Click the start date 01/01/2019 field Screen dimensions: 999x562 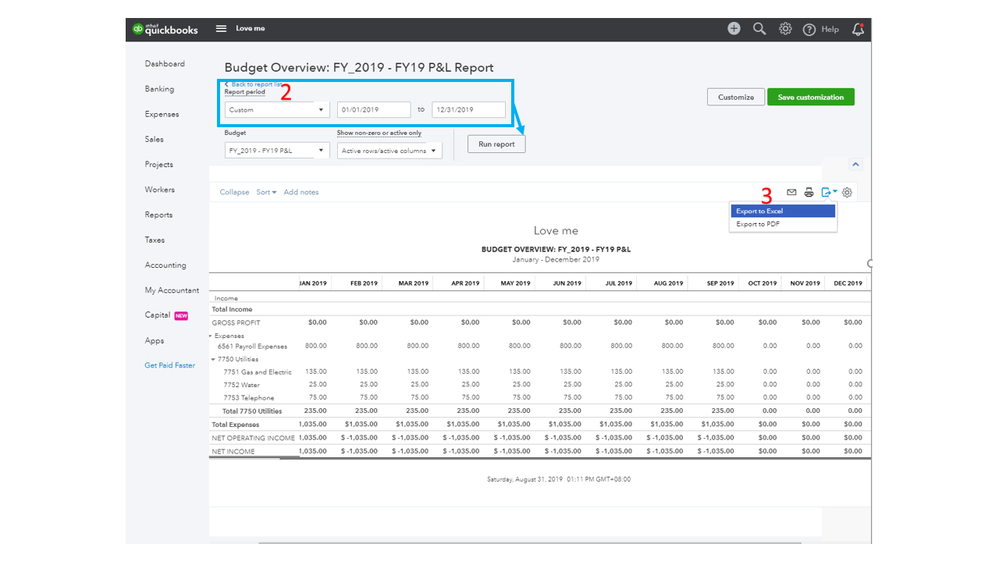click(x=373, y=110)
